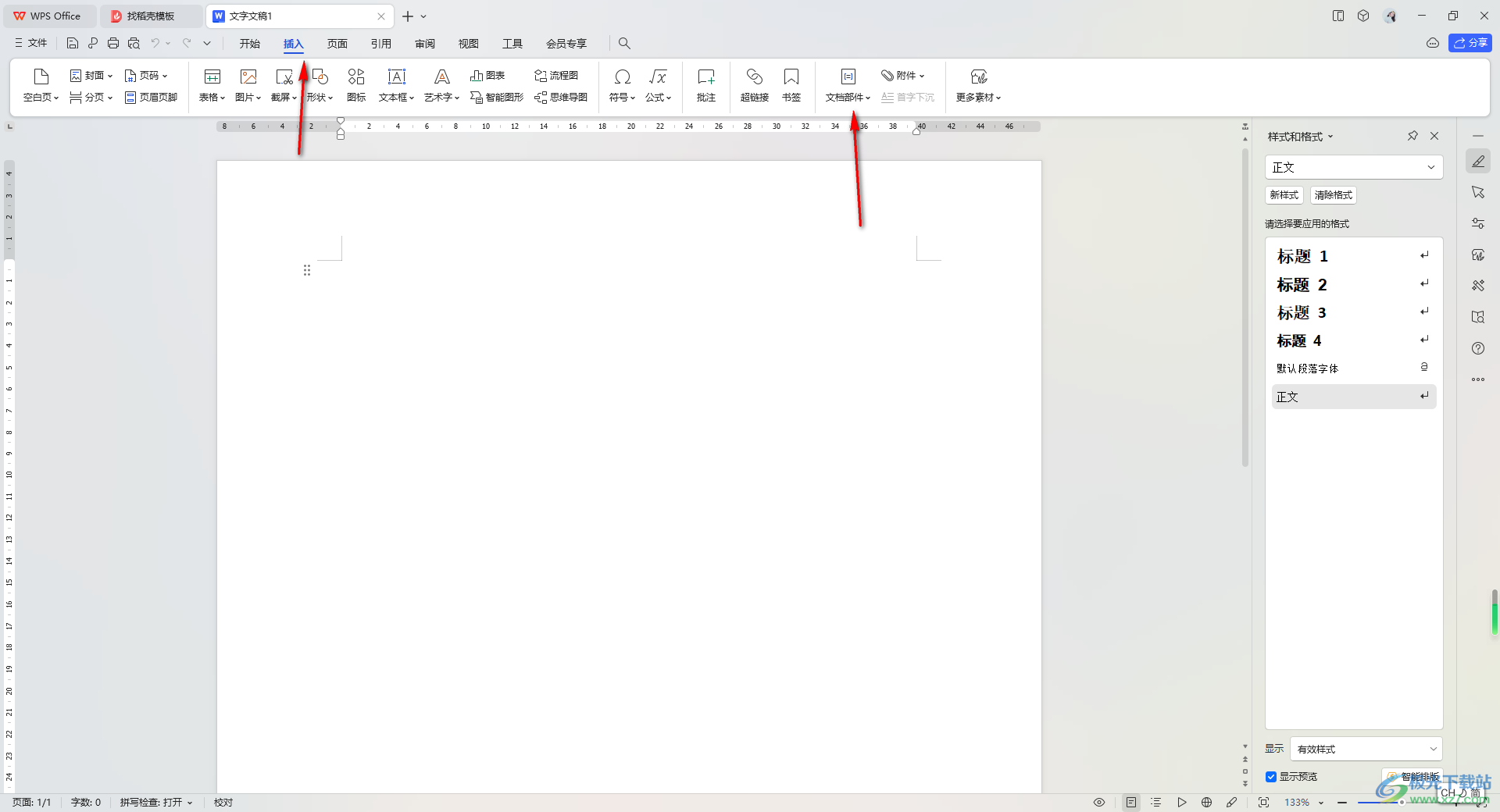
Task: Insert a blank page icon
Action: click(x=41, y=77)
